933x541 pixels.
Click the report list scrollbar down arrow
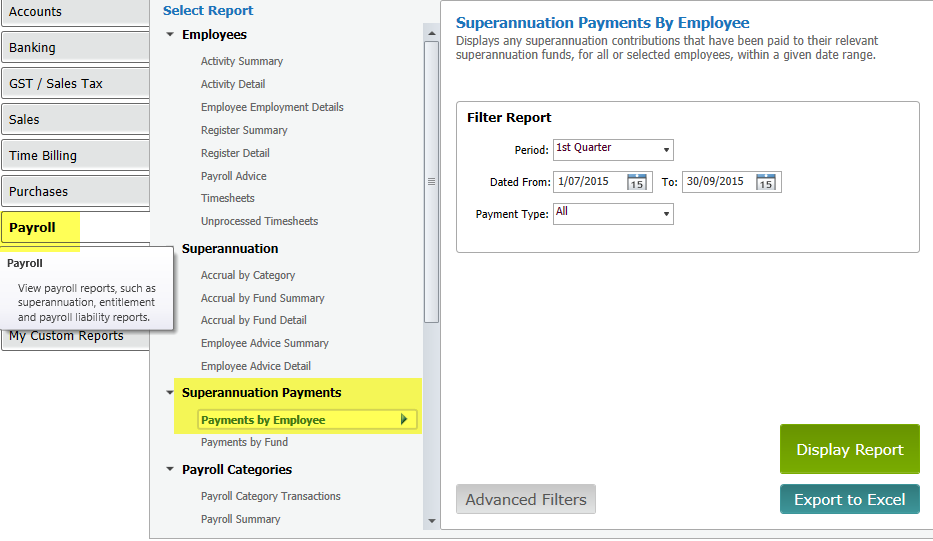click(431, 521)
